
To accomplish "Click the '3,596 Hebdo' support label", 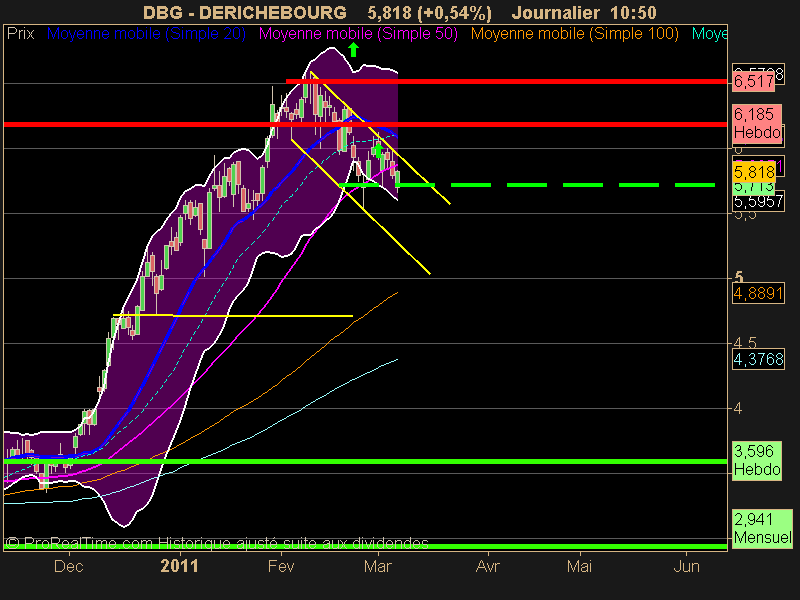I will click(x=757, y=460).
